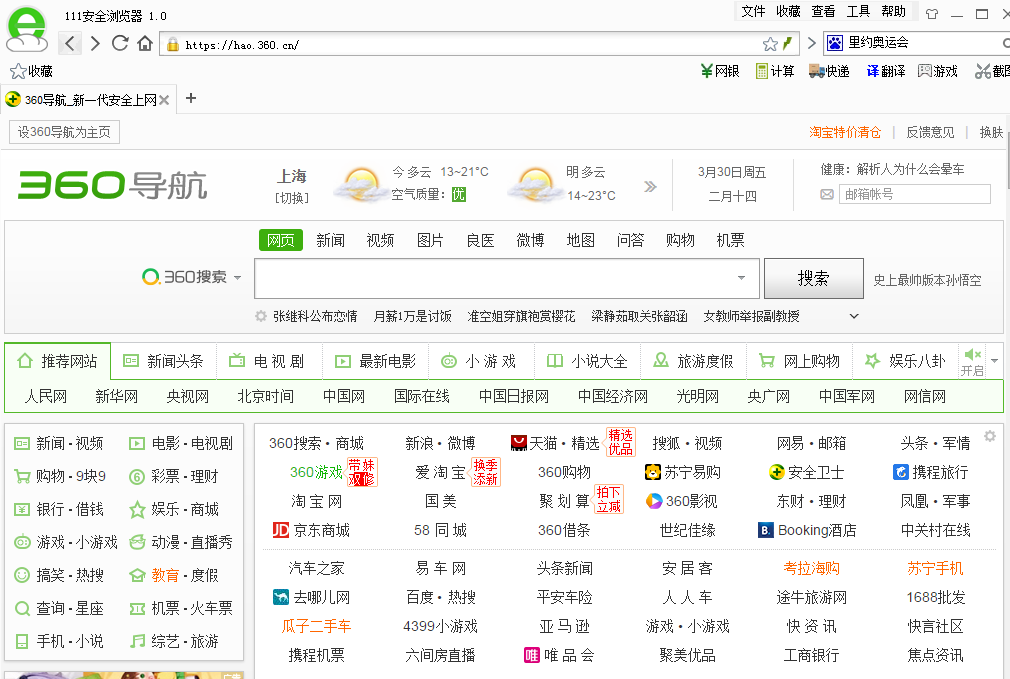The height and width of the screenshot is (679, 1010).
Task: Select the 新闻 search tab
Action: [330, 240]
